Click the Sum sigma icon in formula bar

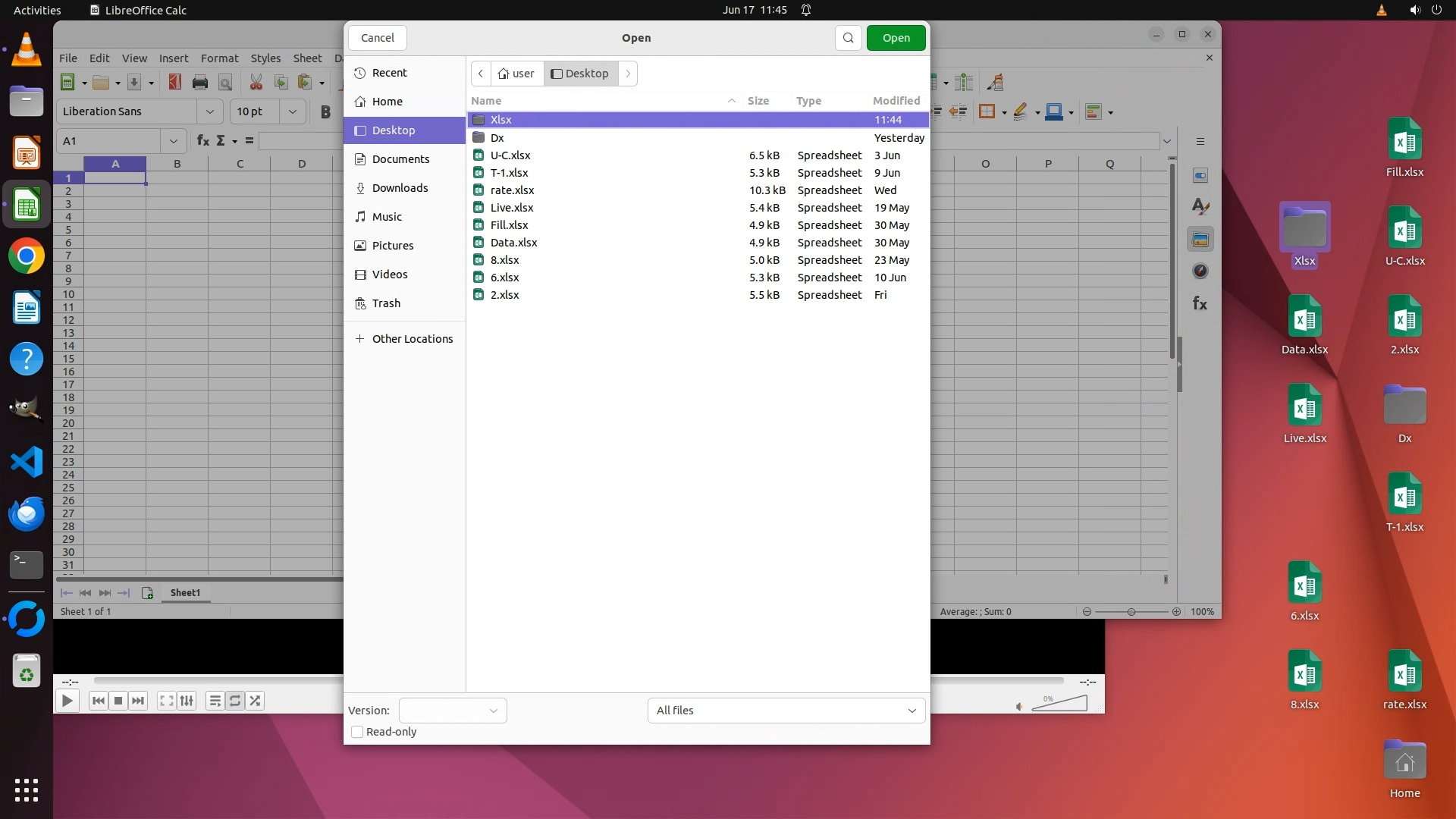click(221, 141)
